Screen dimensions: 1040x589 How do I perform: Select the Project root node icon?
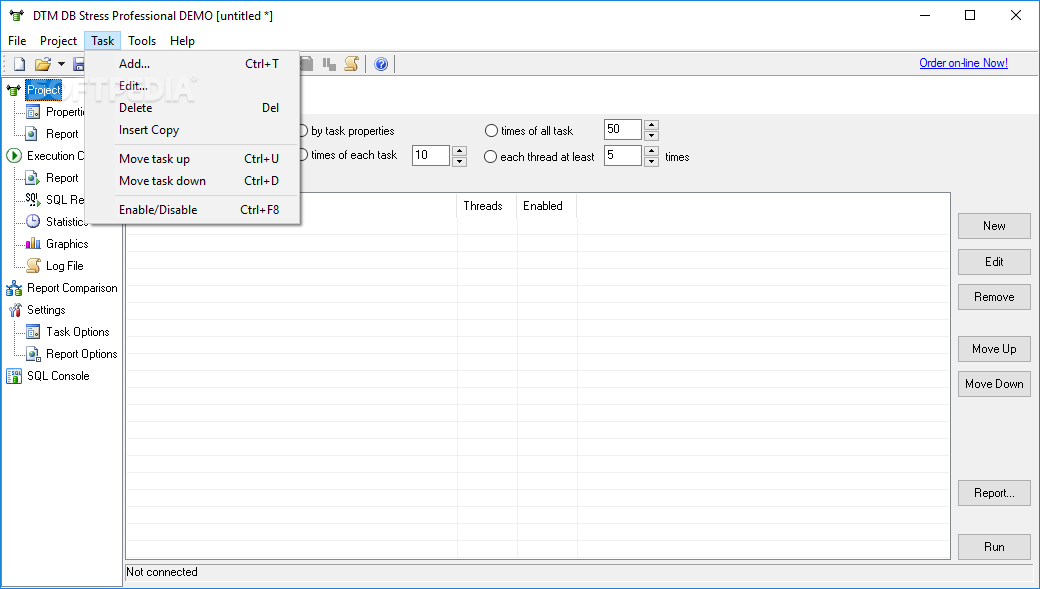pos(13,90)
